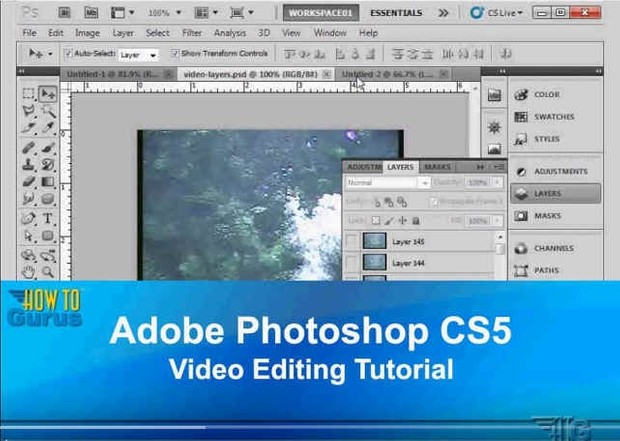Open the 3D menu
The height and width of the screenshot is (441, 620).
(264, 33)
